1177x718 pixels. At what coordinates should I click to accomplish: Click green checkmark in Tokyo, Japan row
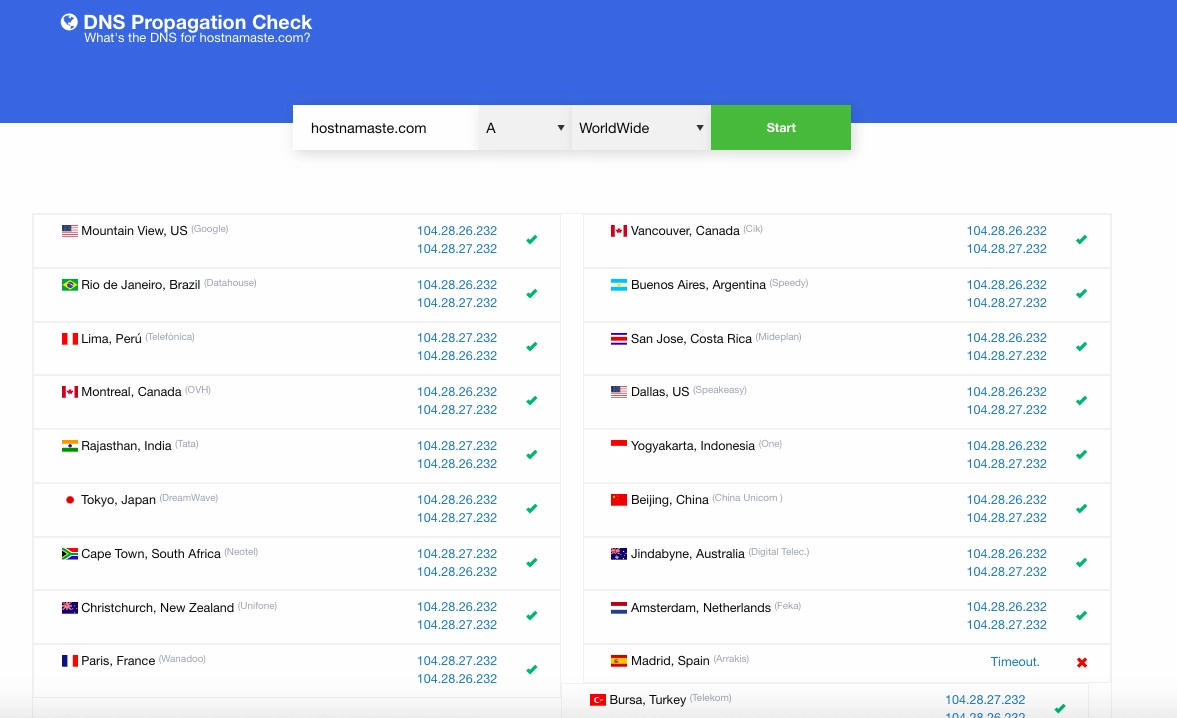[x=531, y=509]
